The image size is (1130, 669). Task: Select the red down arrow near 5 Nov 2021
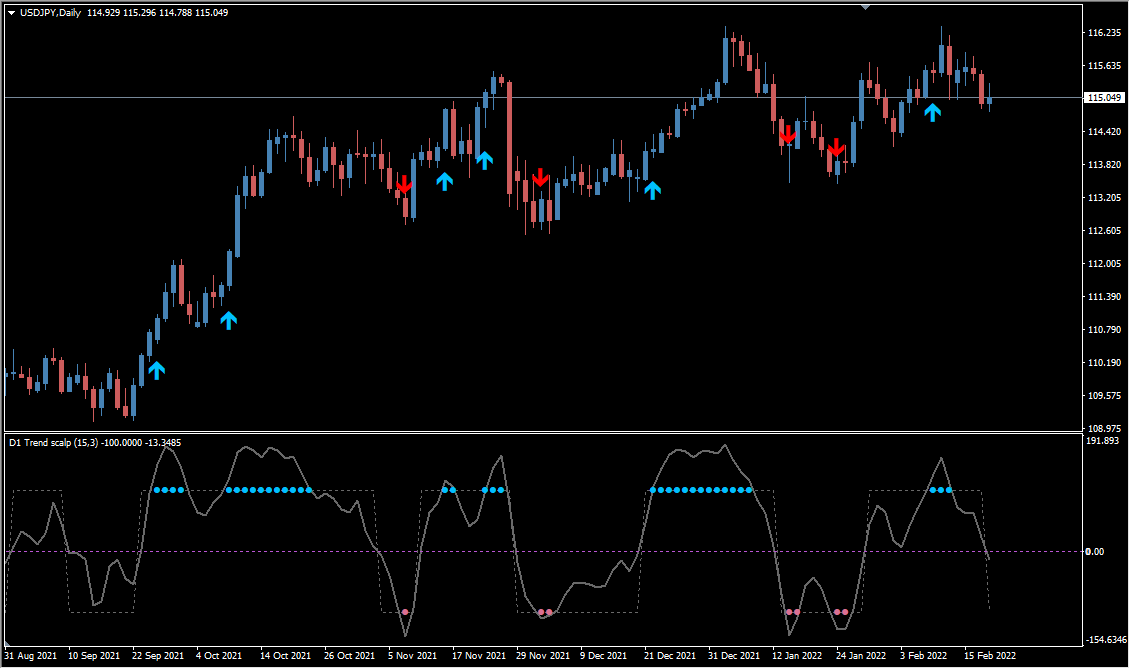(404, 185)
